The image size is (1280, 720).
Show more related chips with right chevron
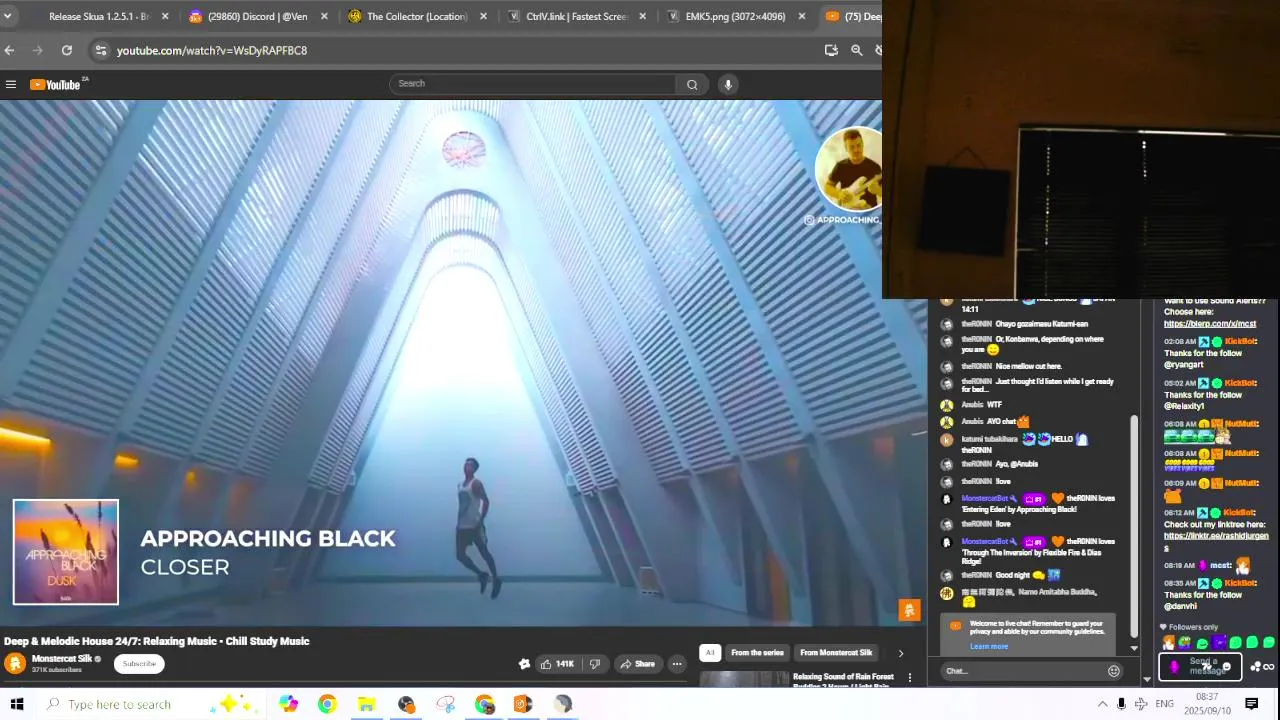point(900,653)
